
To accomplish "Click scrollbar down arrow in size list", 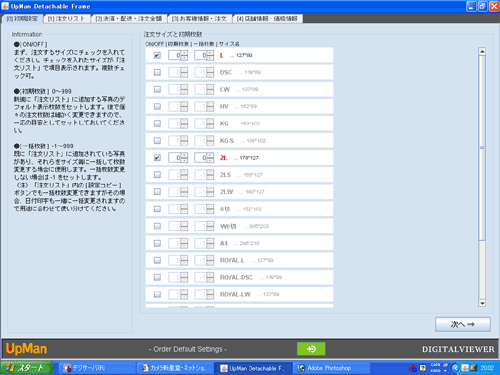I will click(x=482, y=303).
